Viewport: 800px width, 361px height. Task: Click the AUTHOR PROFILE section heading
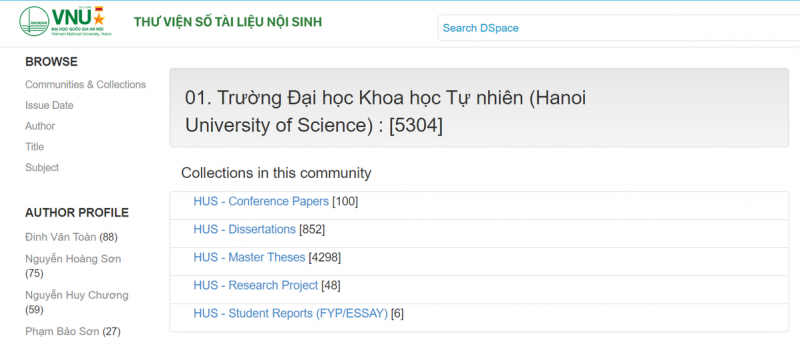tap(77, 213)
